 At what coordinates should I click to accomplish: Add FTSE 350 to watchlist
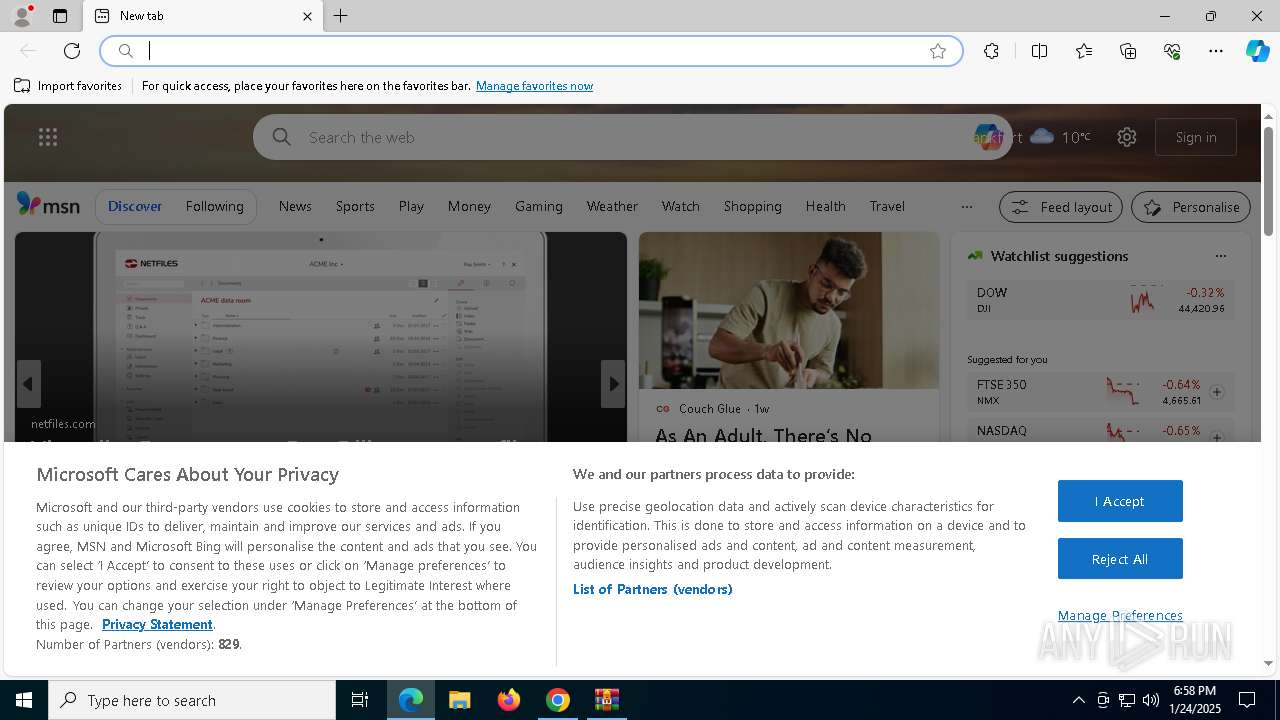click(x=1217, y=392)
